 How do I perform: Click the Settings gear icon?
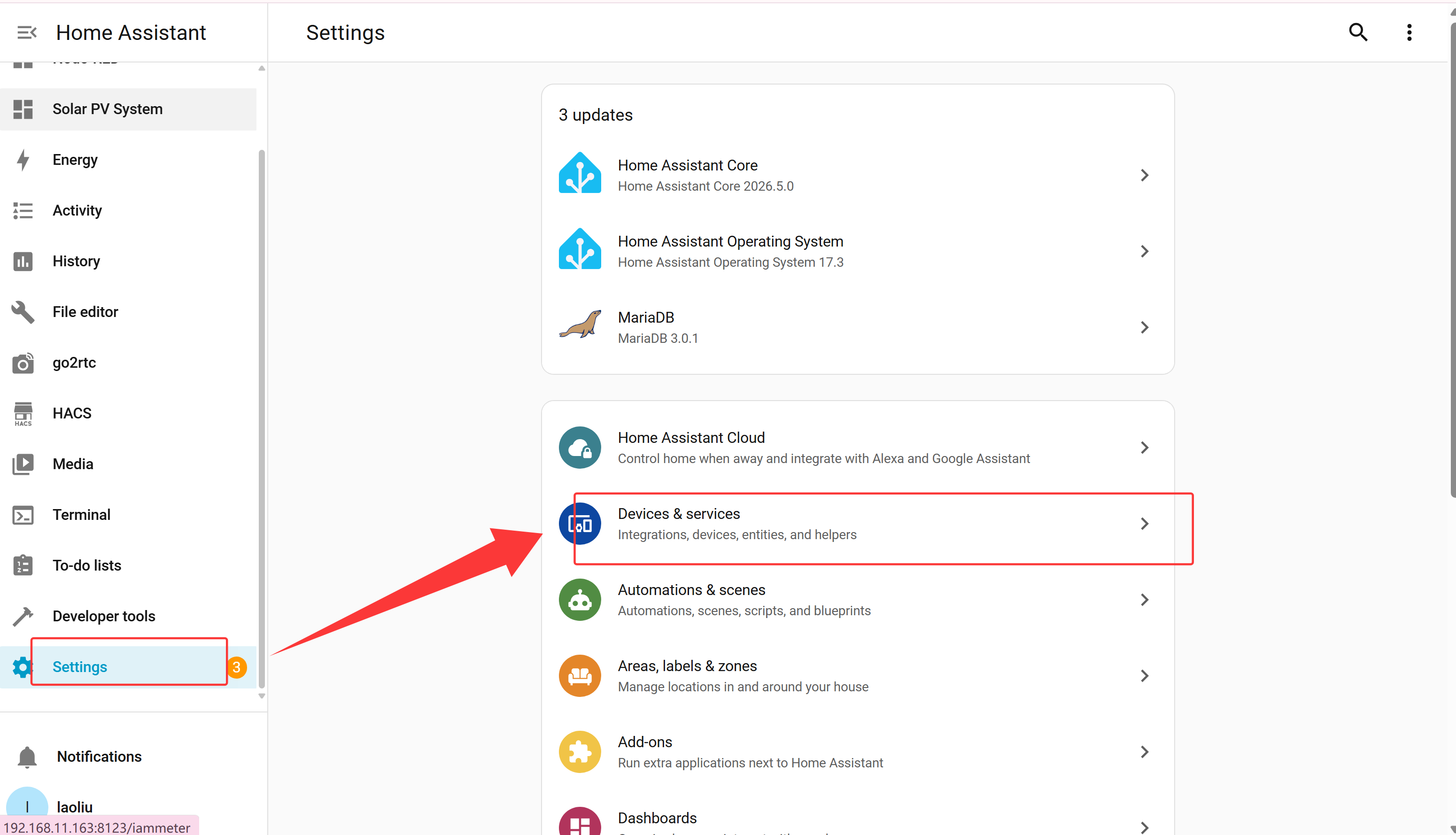click(x=23, y=667)
